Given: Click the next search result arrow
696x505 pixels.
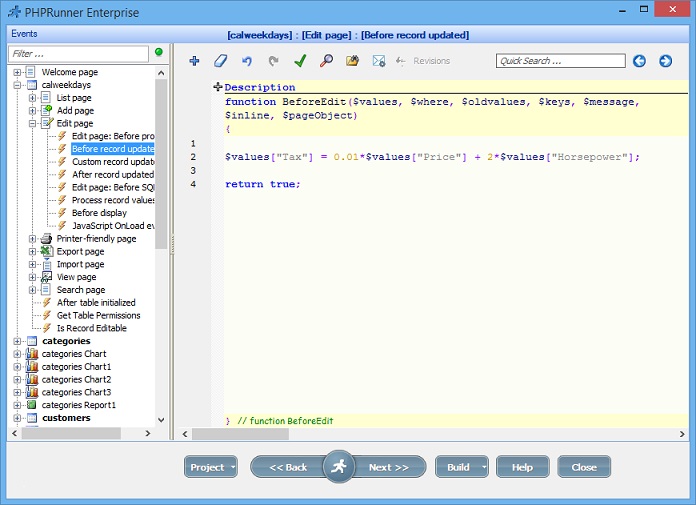Looking at the screenshot, I should point(665,61).
